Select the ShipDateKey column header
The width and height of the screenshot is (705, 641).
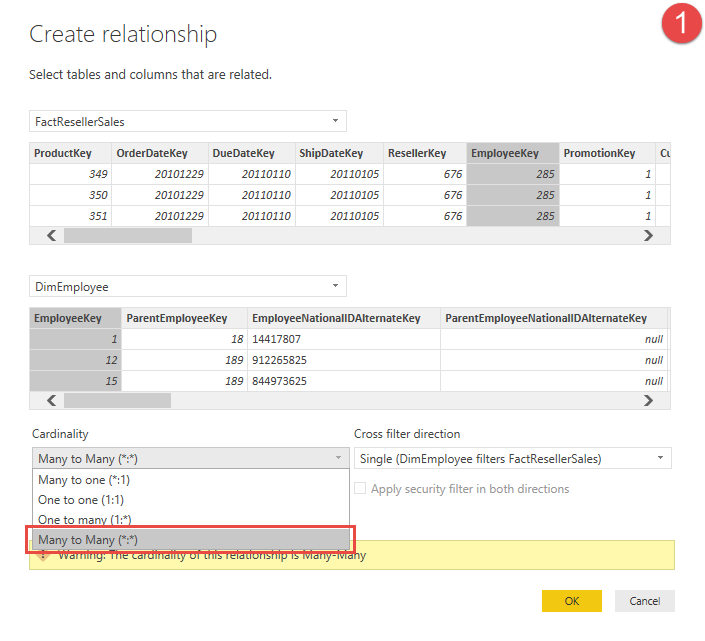pyautogui.click(x=339, y=153)
